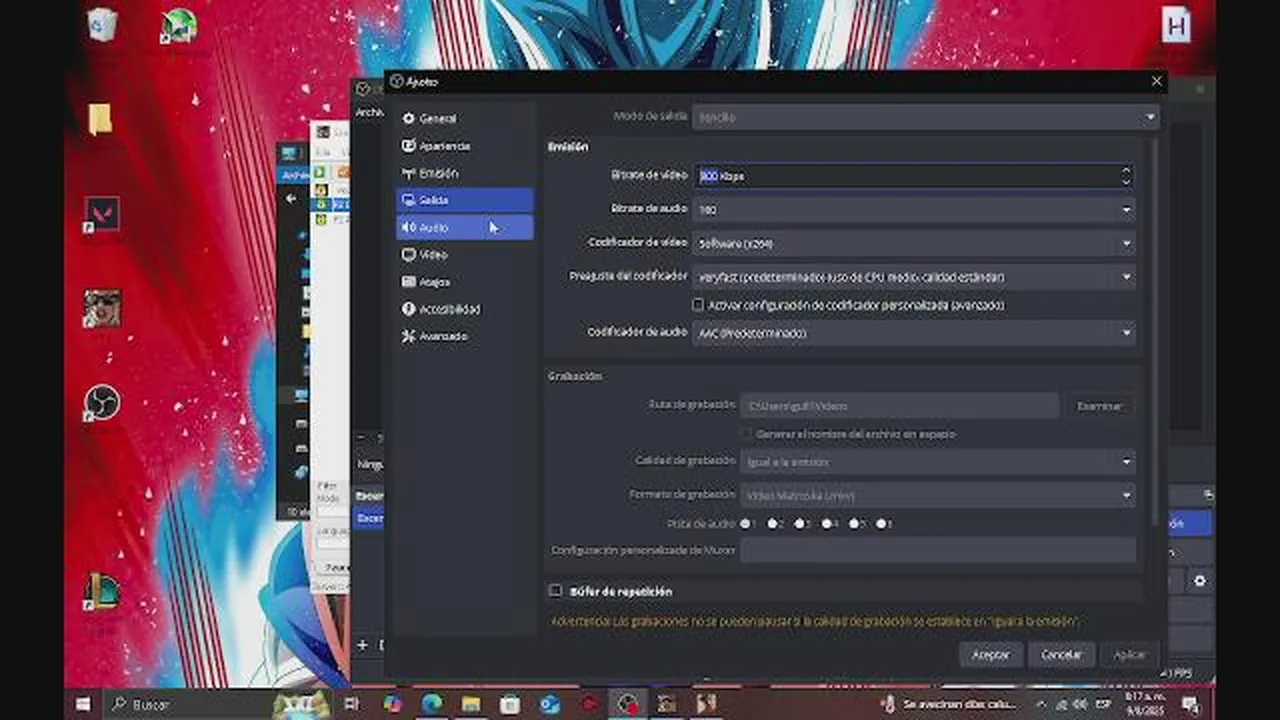The image size is (1280, 720).
Task: Click the OBS Studio taskbar icon
Action: [x=628, y=704]
